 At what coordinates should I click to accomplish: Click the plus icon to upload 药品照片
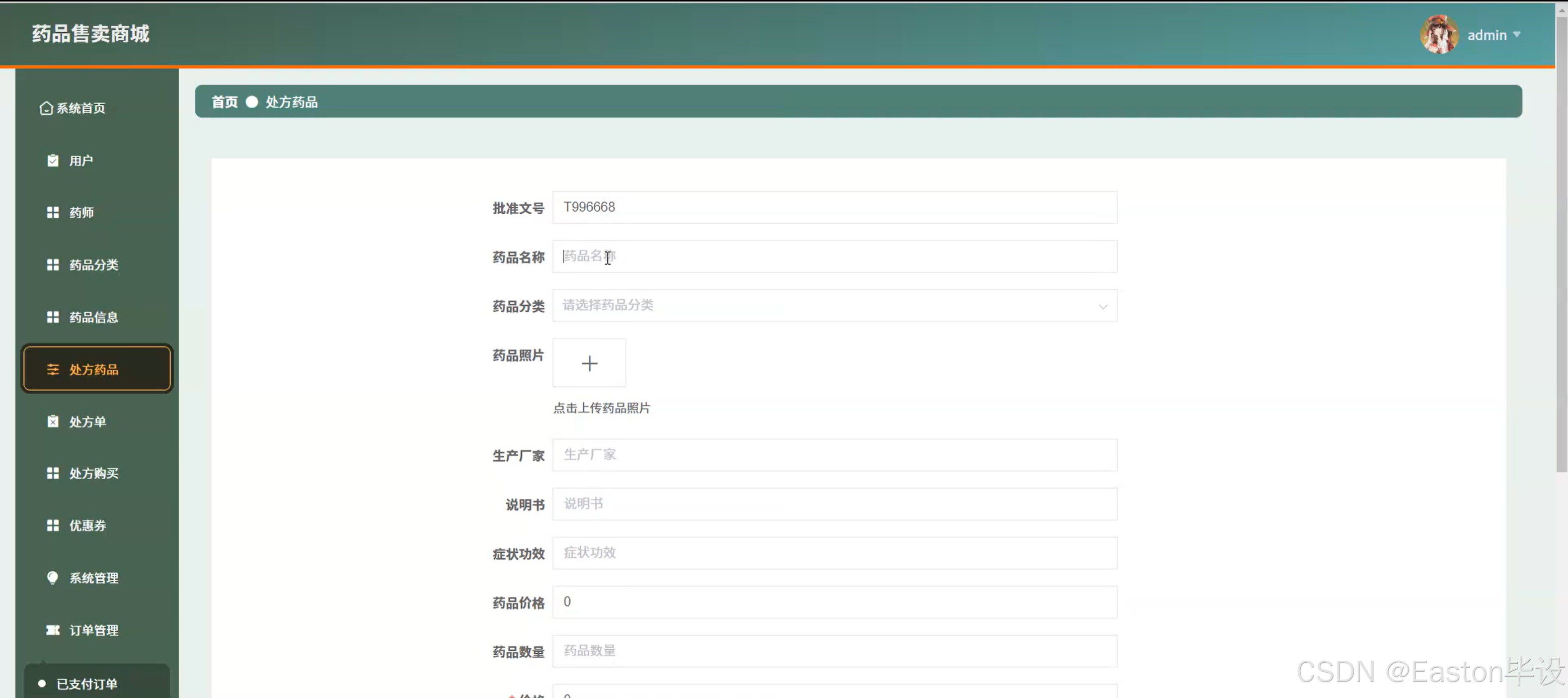coord(589,363)
